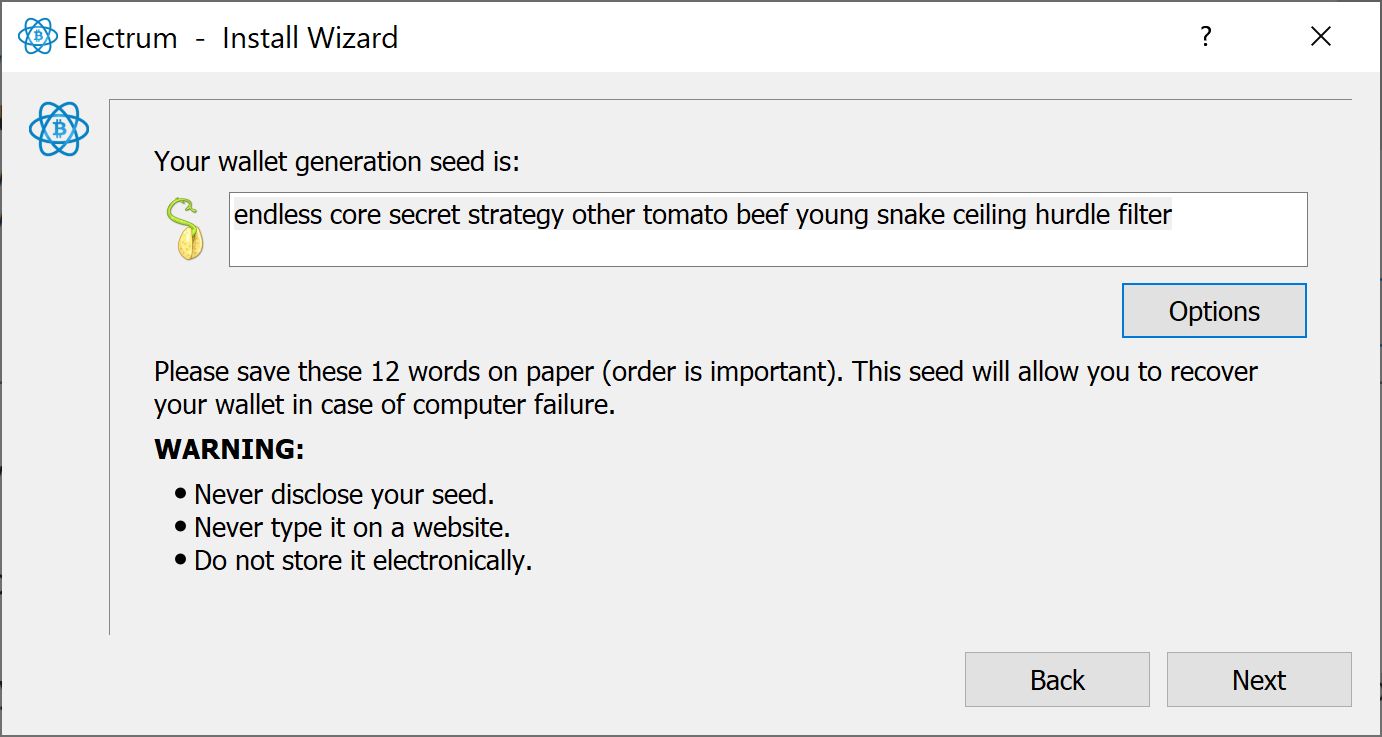The height and width of the screenshot is (737, 1382).
Task: Click the "Never type it on a website." bullet
Action: point(352,527)
